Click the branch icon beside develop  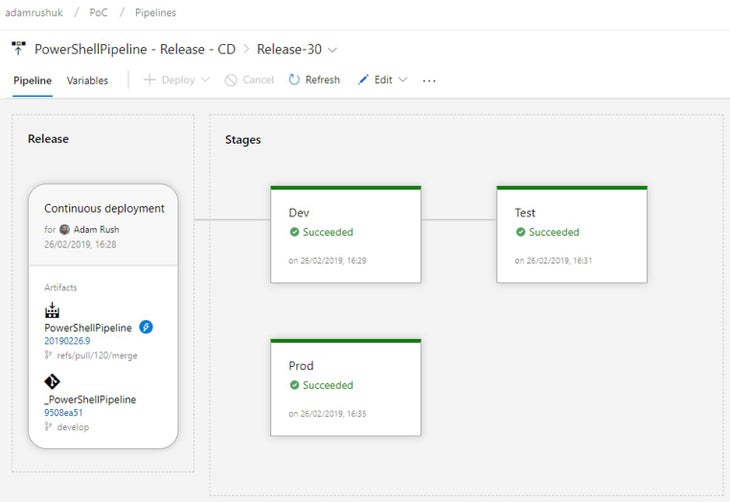(48, 427)
